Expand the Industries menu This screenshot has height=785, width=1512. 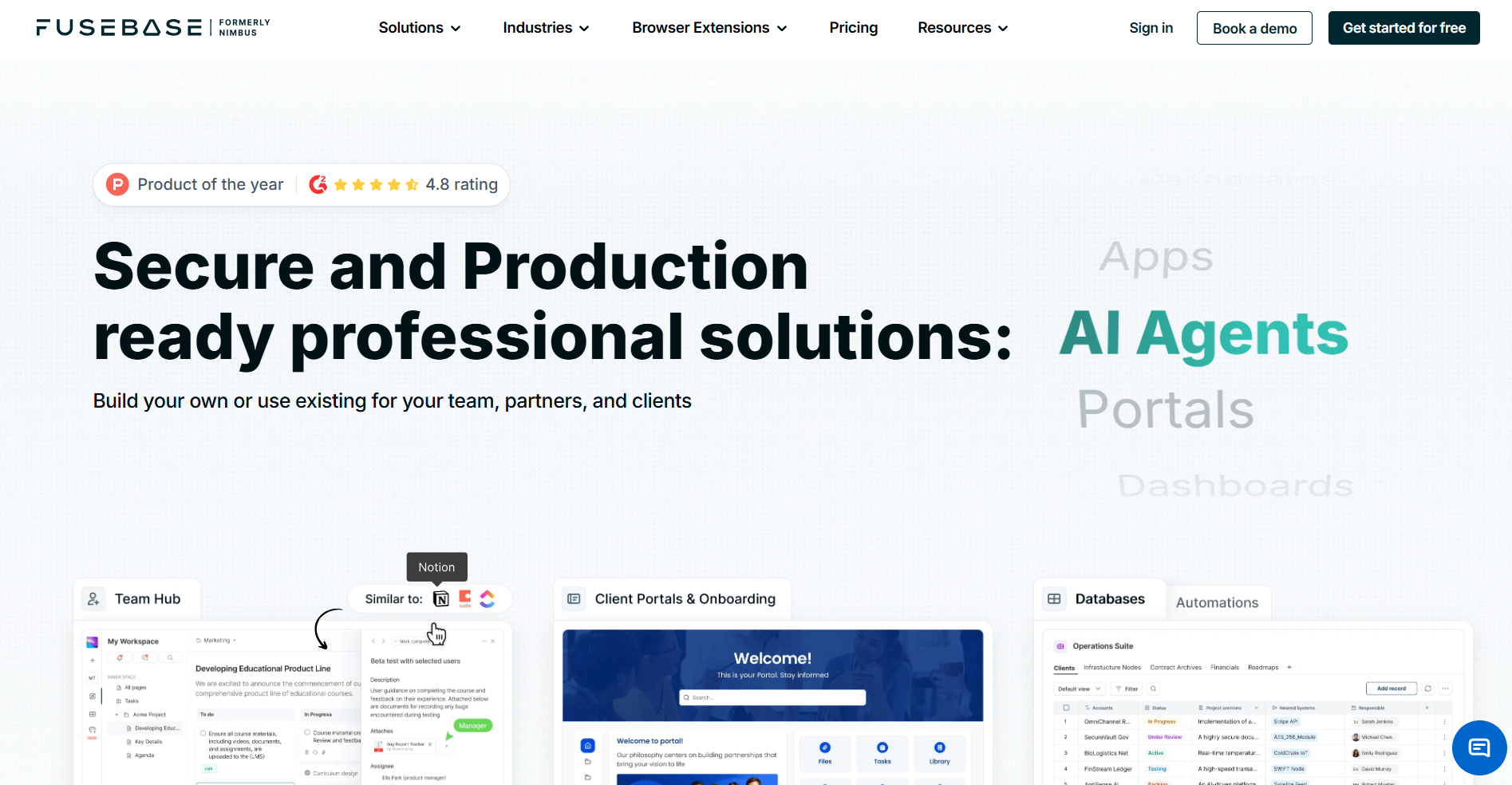[547, 28]
